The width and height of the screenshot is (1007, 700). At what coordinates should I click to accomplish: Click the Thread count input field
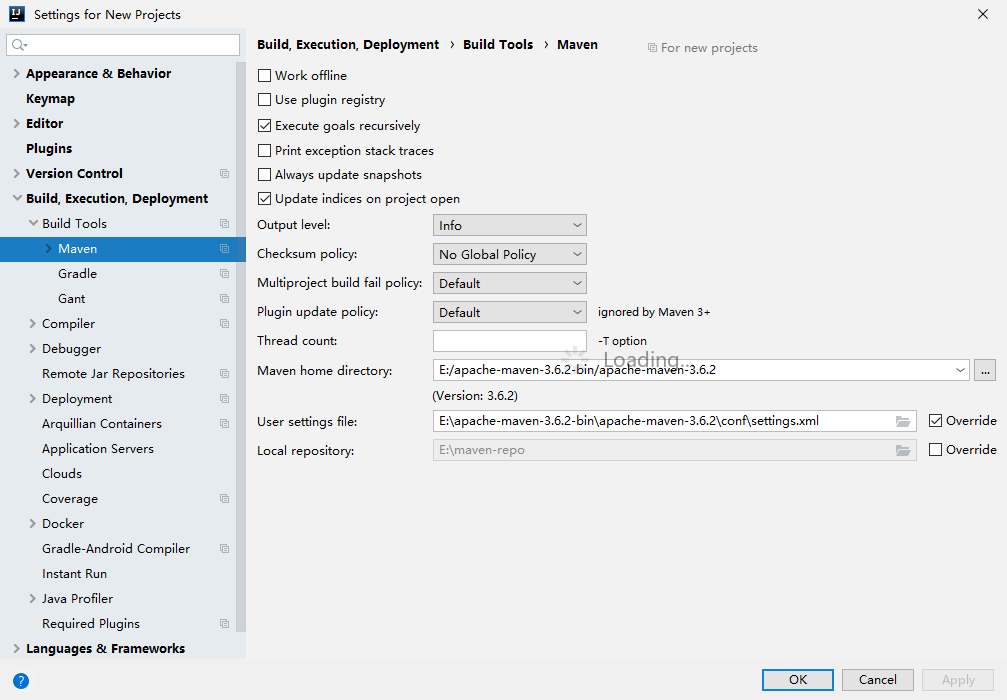pyautogui.click(x=509, y=341)
